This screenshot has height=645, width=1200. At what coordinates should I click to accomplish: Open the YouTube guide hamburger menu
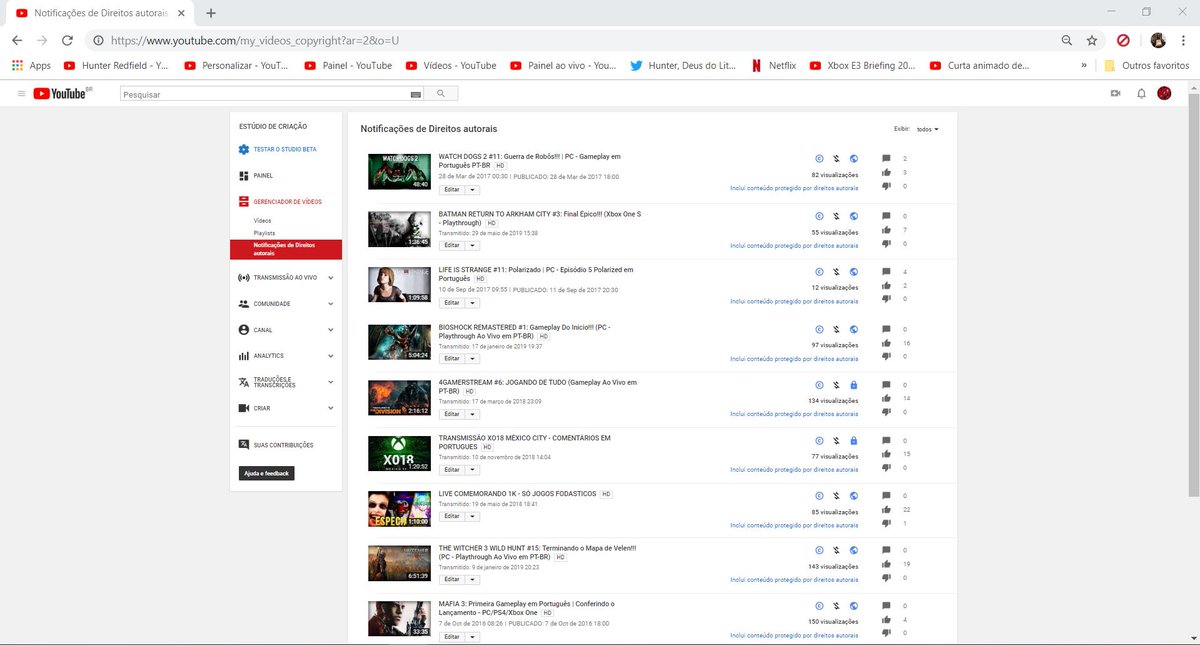pos(21,93)
